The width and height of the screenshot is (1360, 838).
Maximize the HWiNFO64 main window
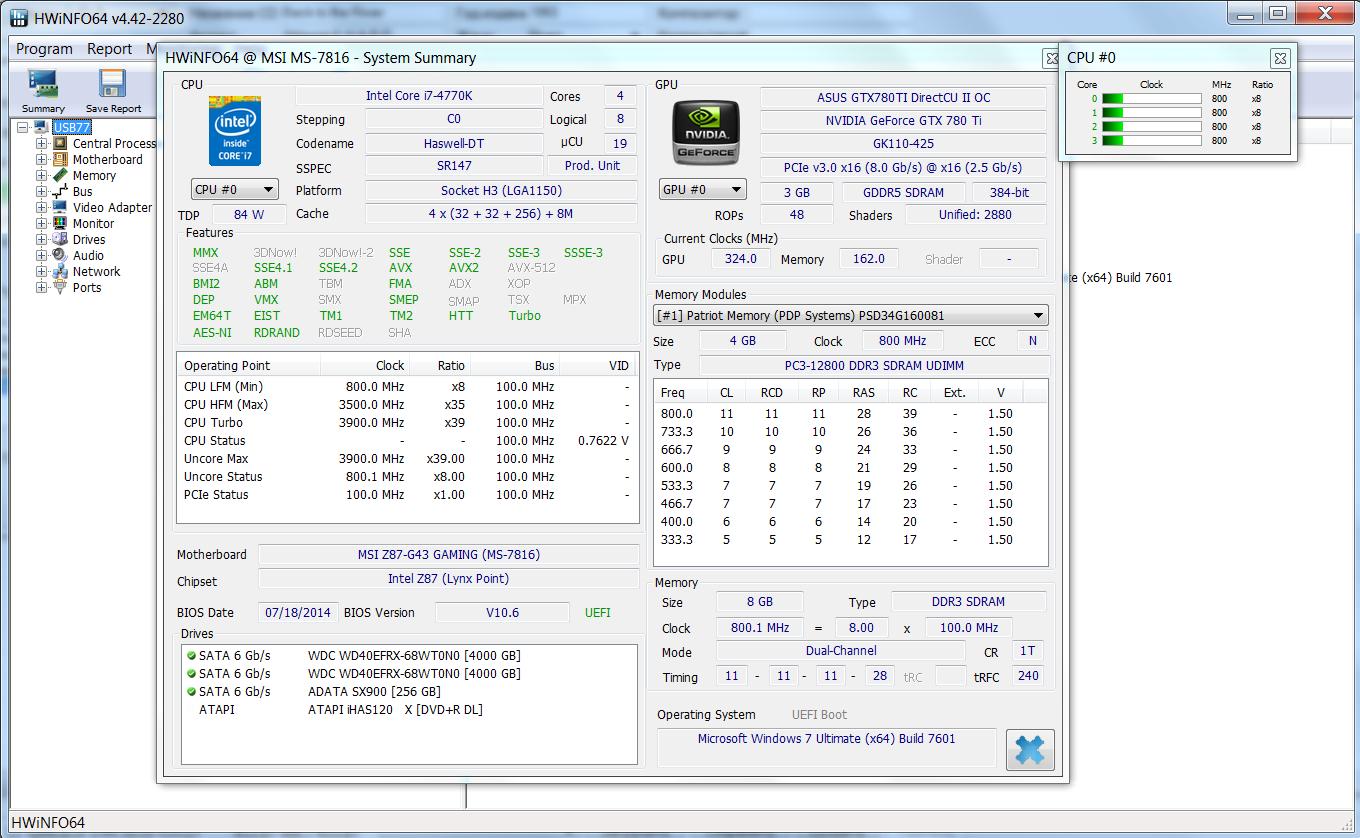click(x=1278, y=12)
